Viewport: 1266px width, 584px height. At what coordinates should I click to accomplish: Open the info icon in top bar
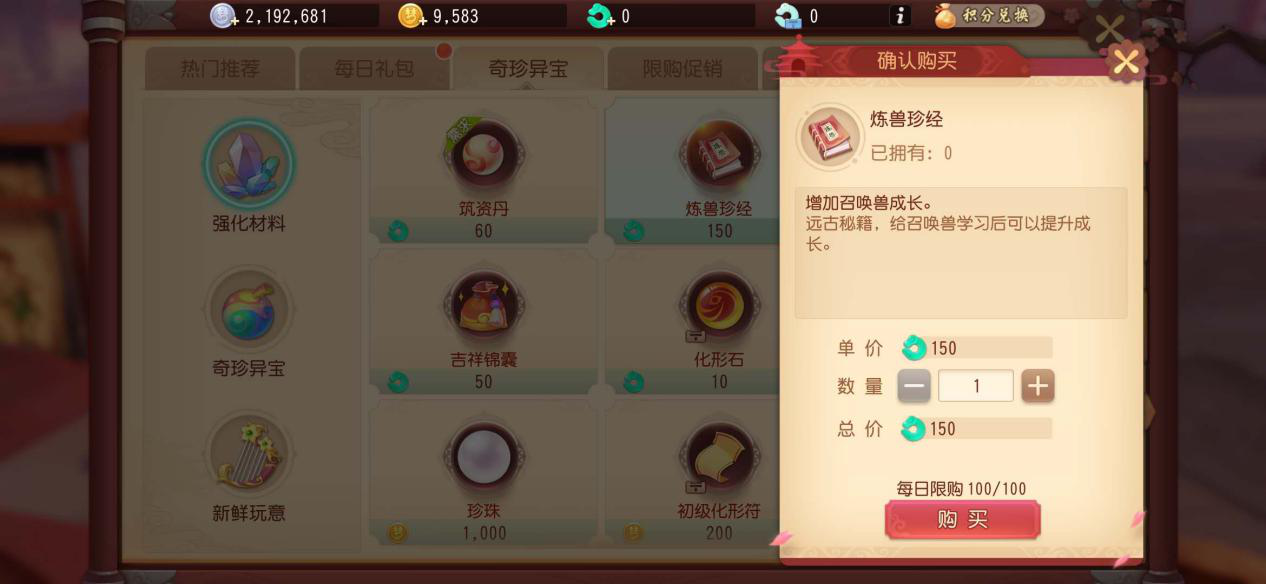900,16
